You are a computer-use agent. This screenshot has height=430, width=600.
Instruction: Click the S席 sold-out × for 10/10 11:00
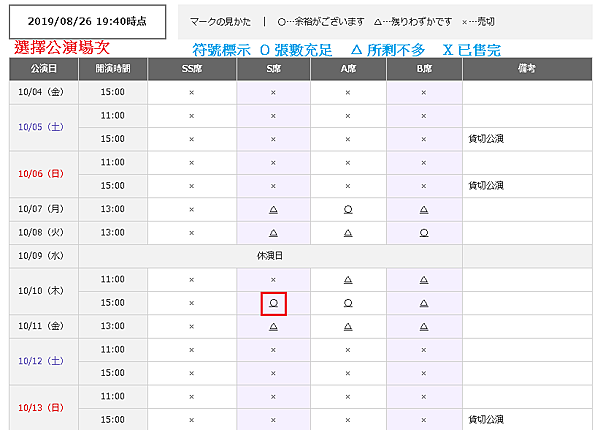(x=273, y=280)
